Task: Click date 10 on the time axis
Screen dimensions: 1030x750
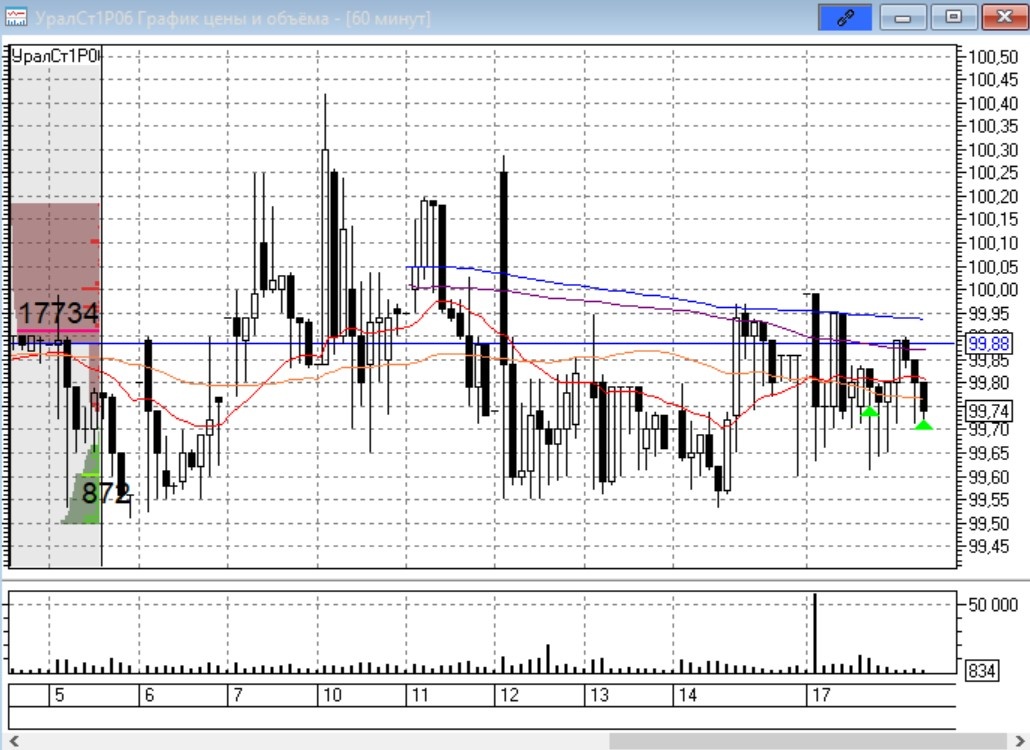Action: click(332, 695)
